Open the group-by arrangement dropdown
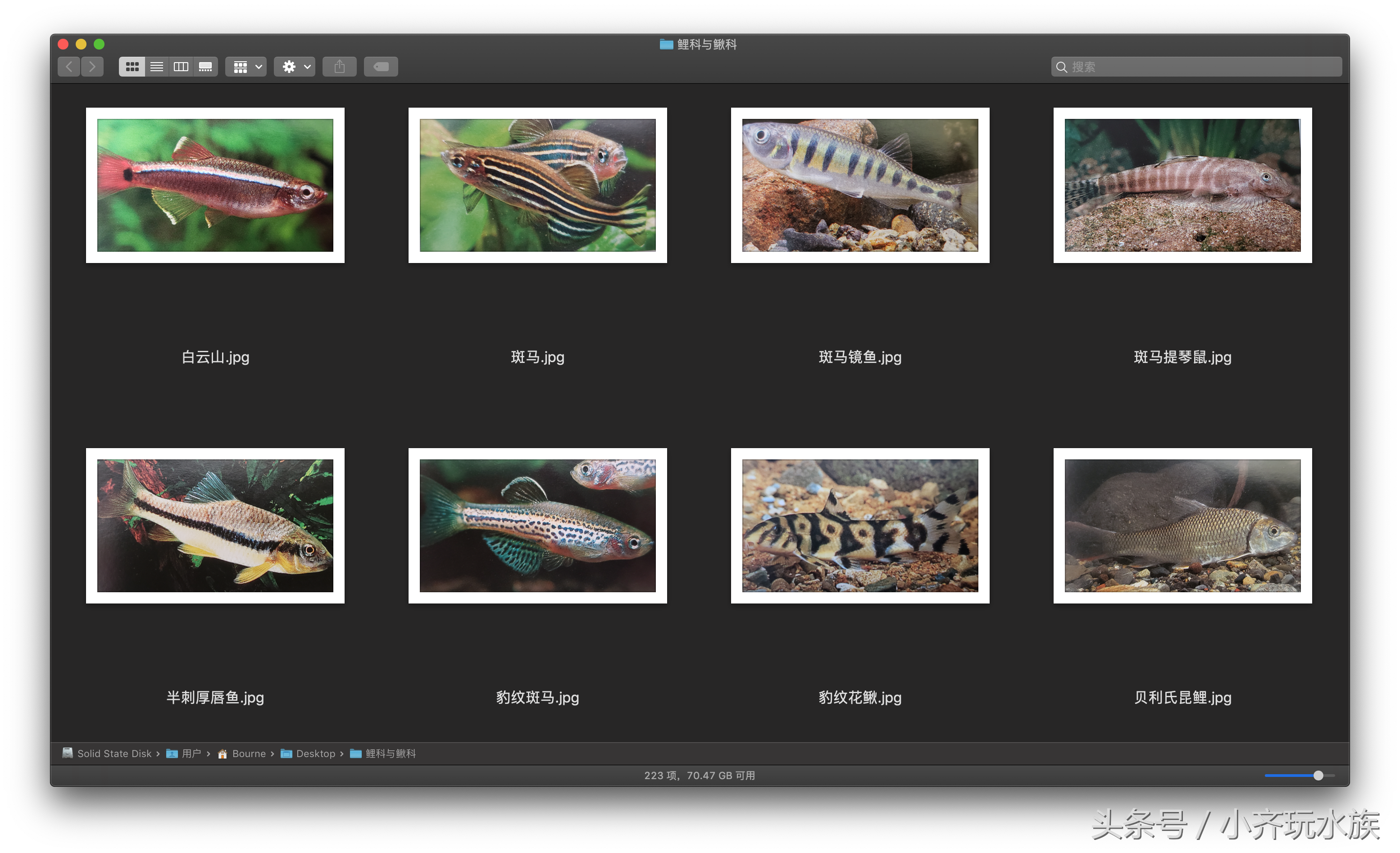Viewport: 1400px width, 853px height. point(246,67)
